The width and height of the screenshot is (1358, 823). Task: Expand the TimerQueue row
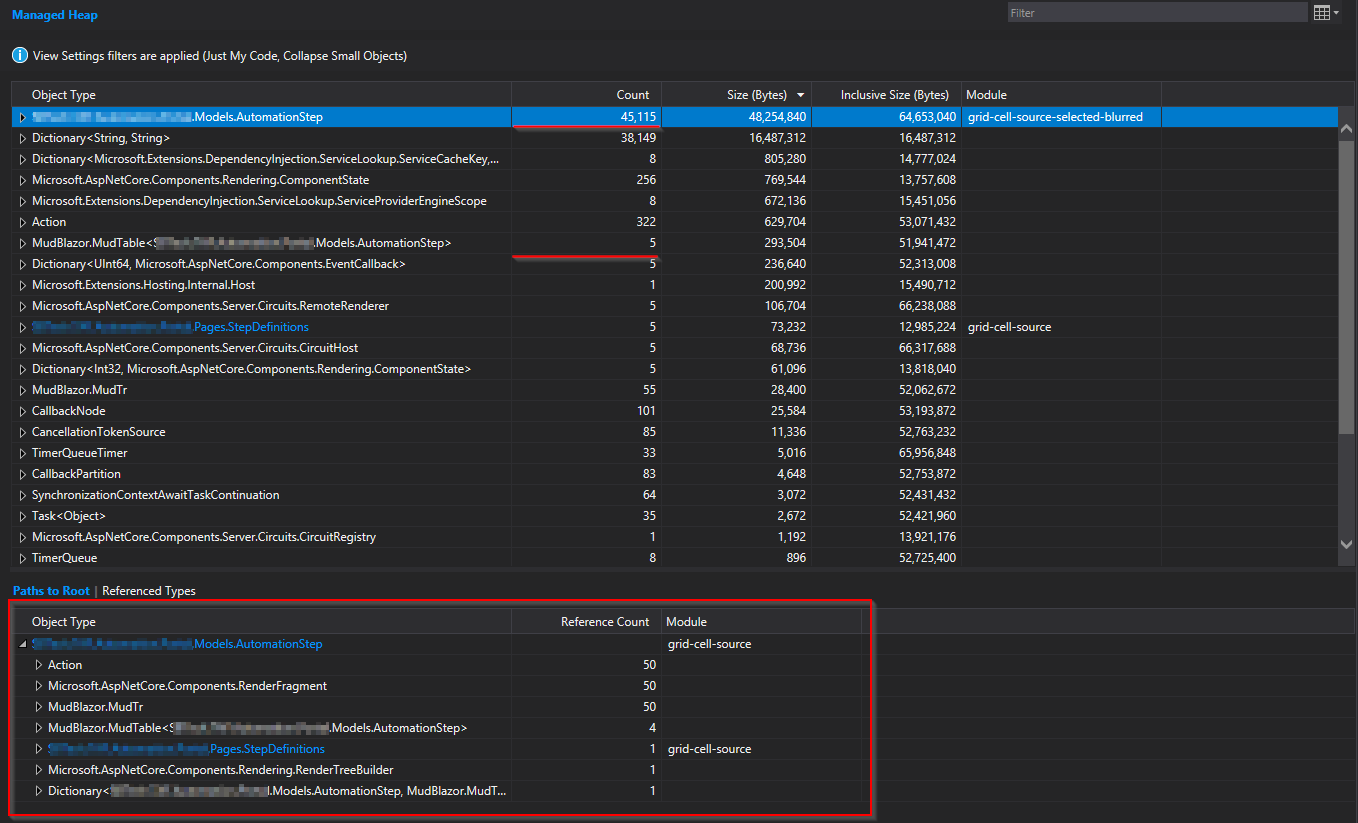(x=22, y=557)
